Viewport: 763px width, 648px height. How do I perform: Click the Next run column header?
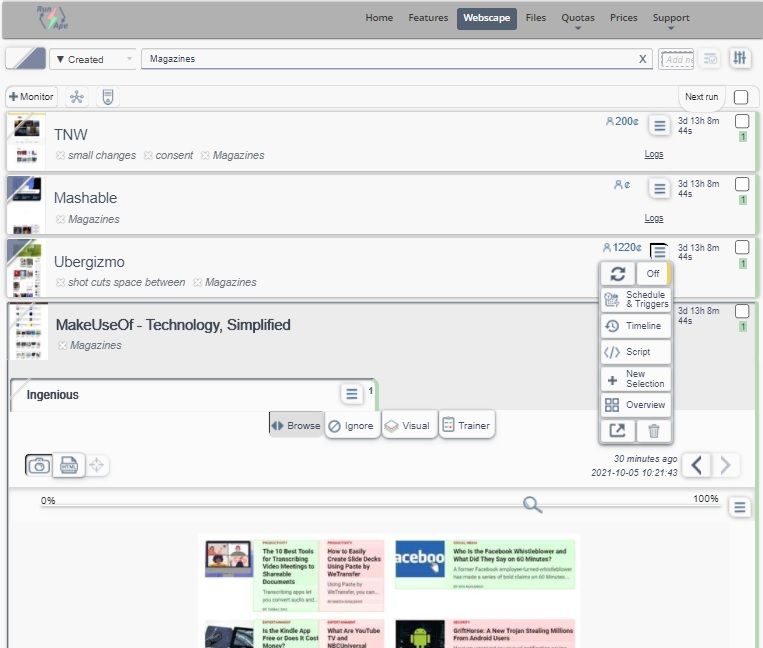click(x=701, y=97)
